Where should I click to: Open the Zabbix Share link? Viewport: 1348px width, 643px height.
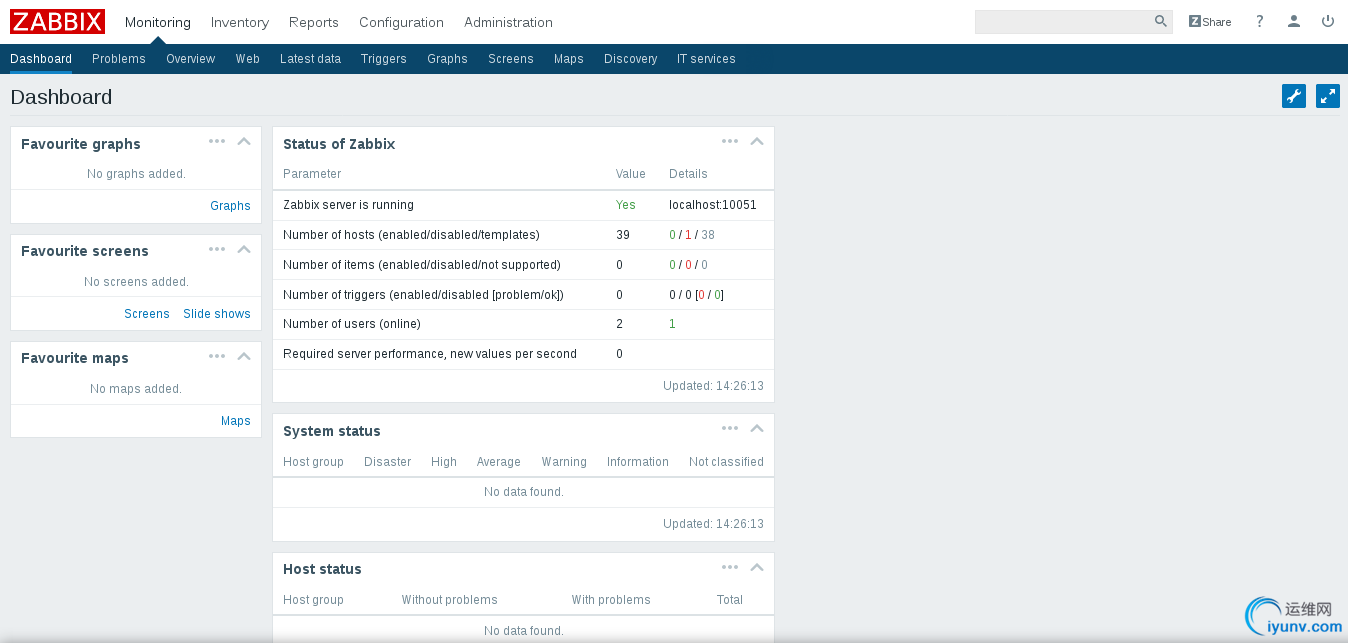pos(1210,21)
